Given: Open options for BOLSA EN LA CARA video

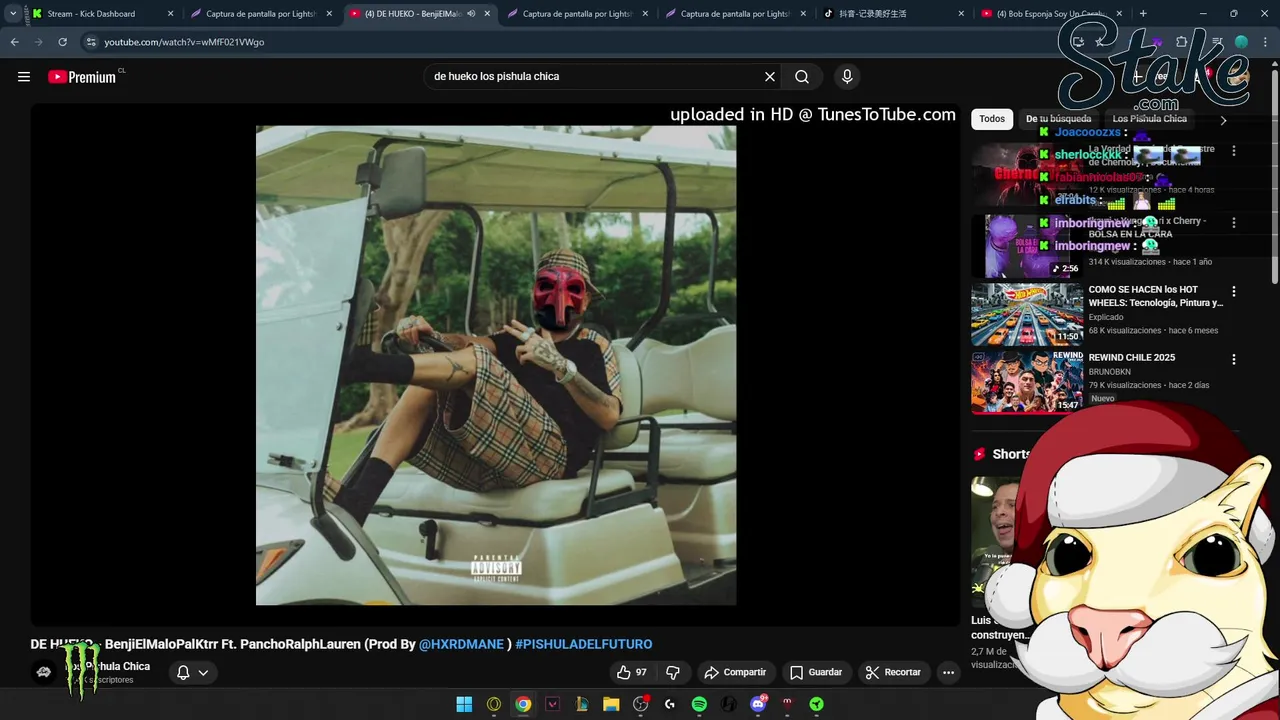Looking at the screenshot, I should click(x=1234, y=223).
